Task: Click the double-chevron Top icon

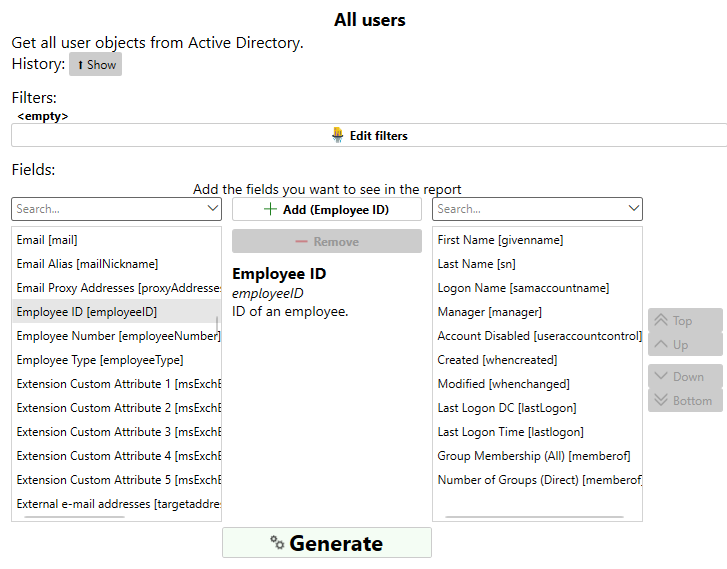Action: pyautogui.click(x=661, y=320)
